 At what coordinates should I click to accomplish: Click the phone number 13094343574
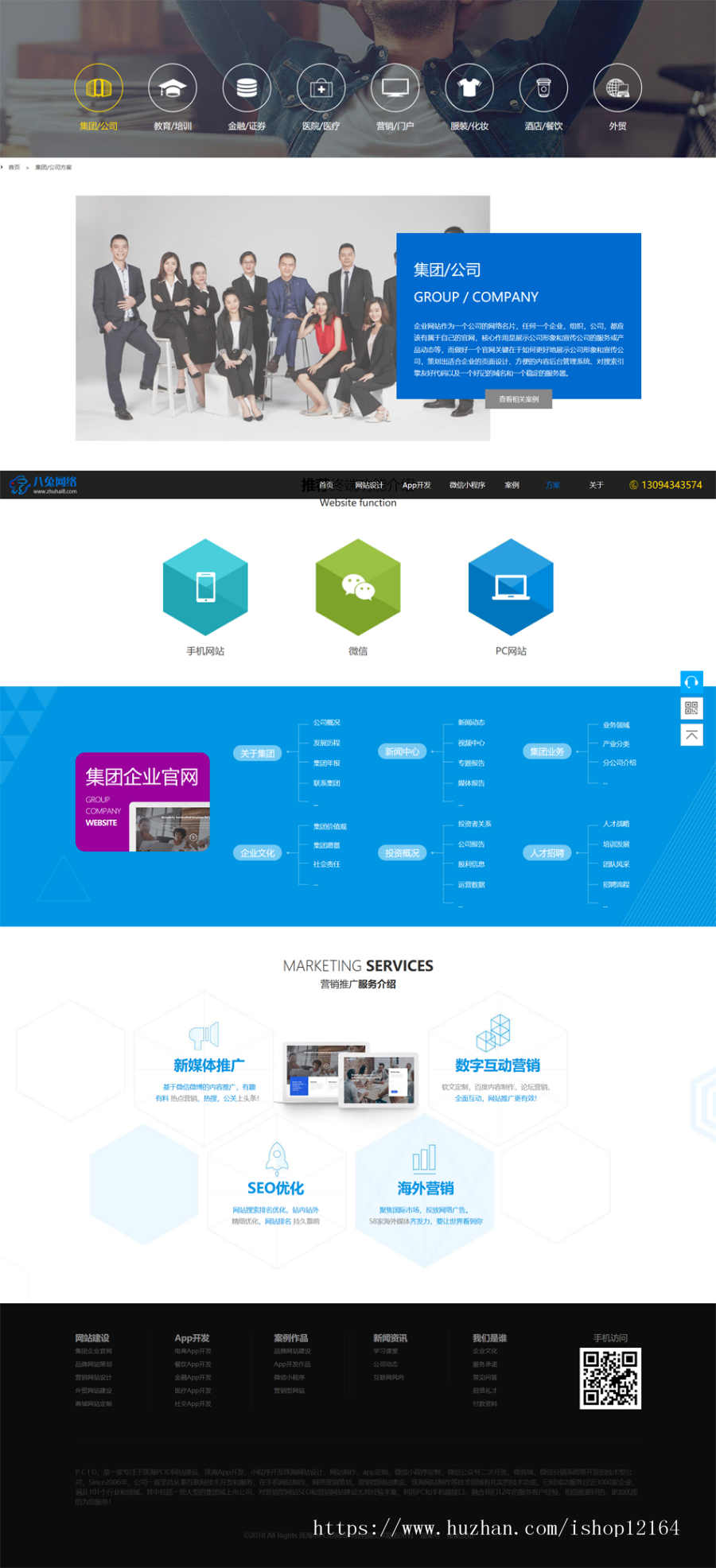671,485
